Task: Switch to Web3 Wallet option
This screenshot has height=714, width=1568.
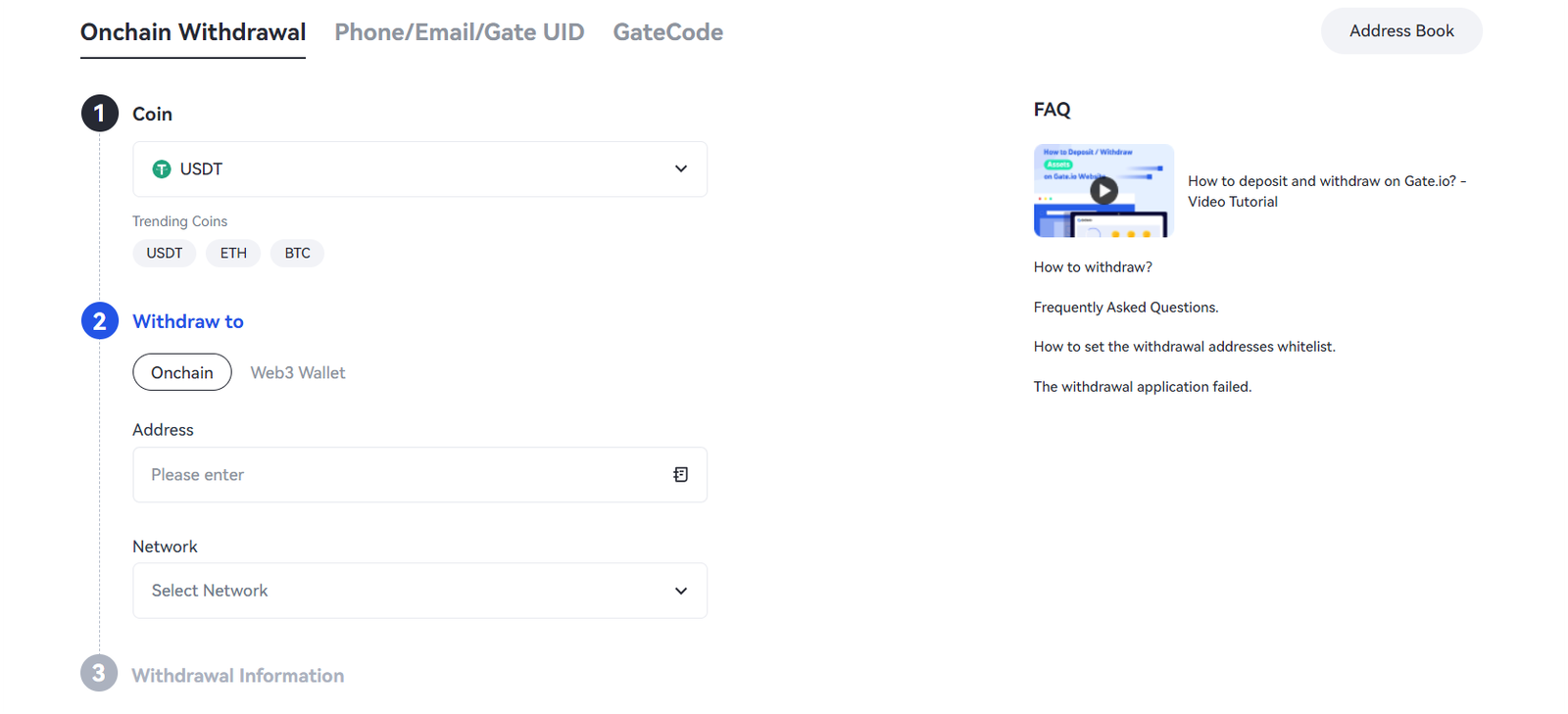Action: coord(298,372)
